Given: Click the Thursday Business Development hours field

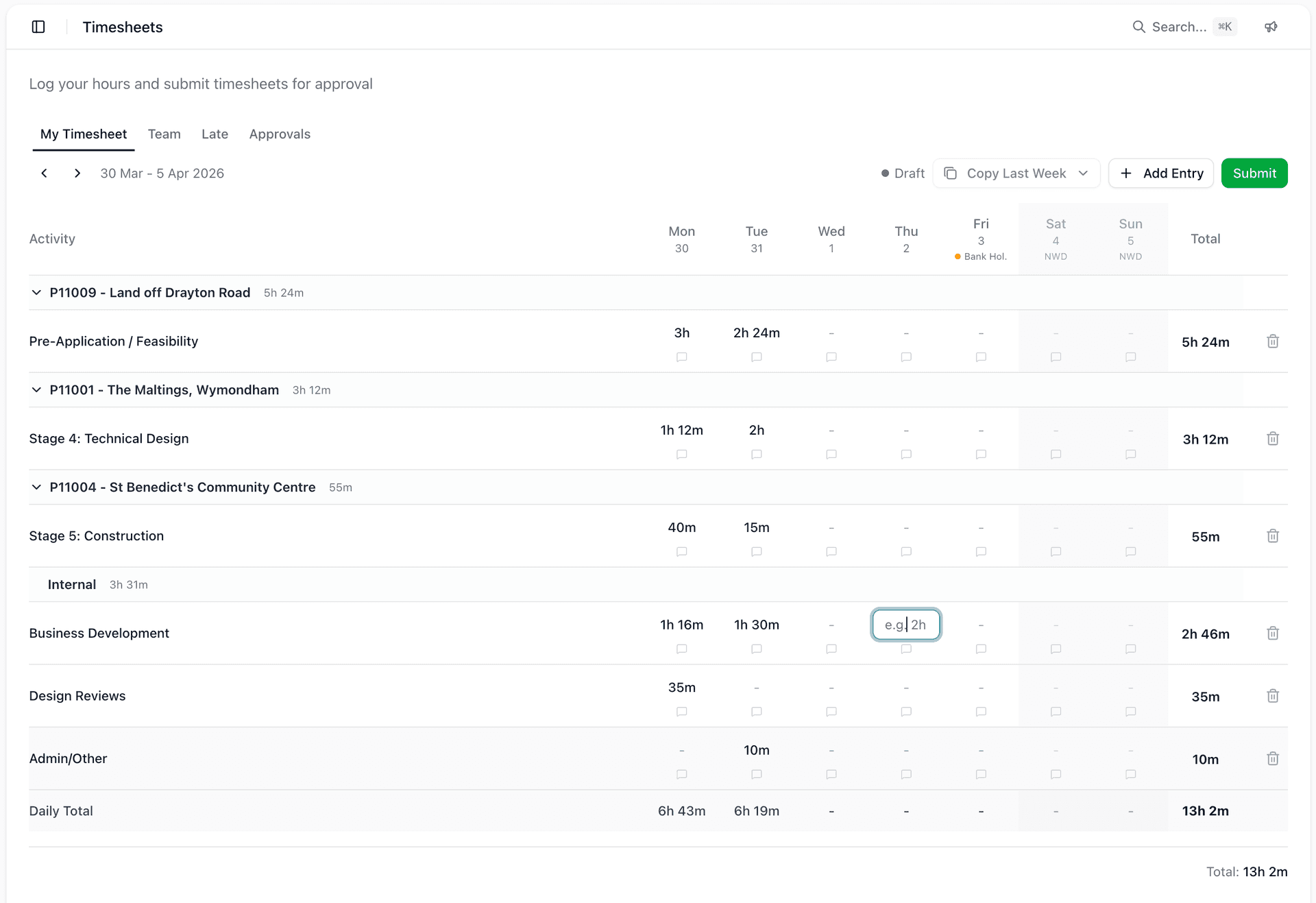Looking at the screenshot, I should click(x=905, y=625).
